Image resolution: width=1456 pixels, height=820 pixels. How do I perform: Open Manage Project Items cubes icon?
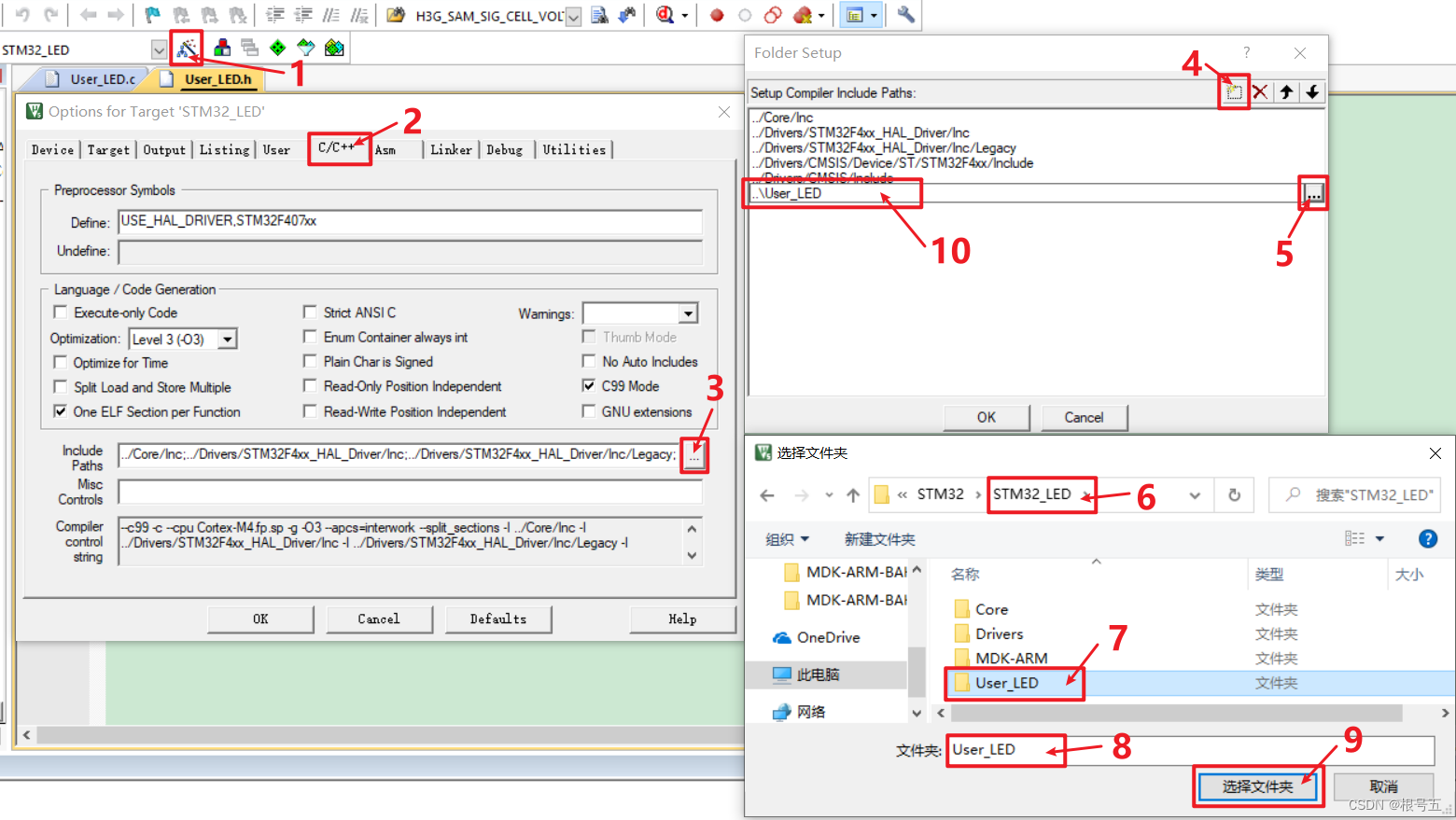pos(222,48)
